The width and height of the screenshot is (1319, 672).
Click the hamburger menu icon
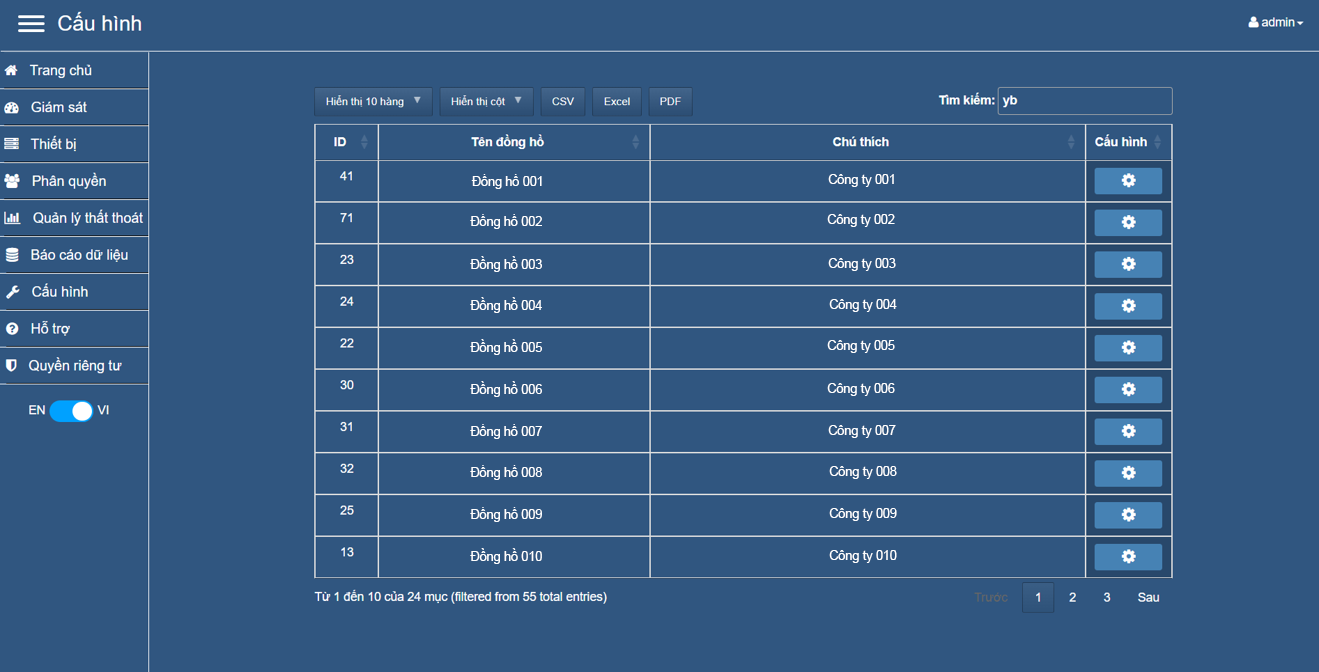tap(31, 24)
